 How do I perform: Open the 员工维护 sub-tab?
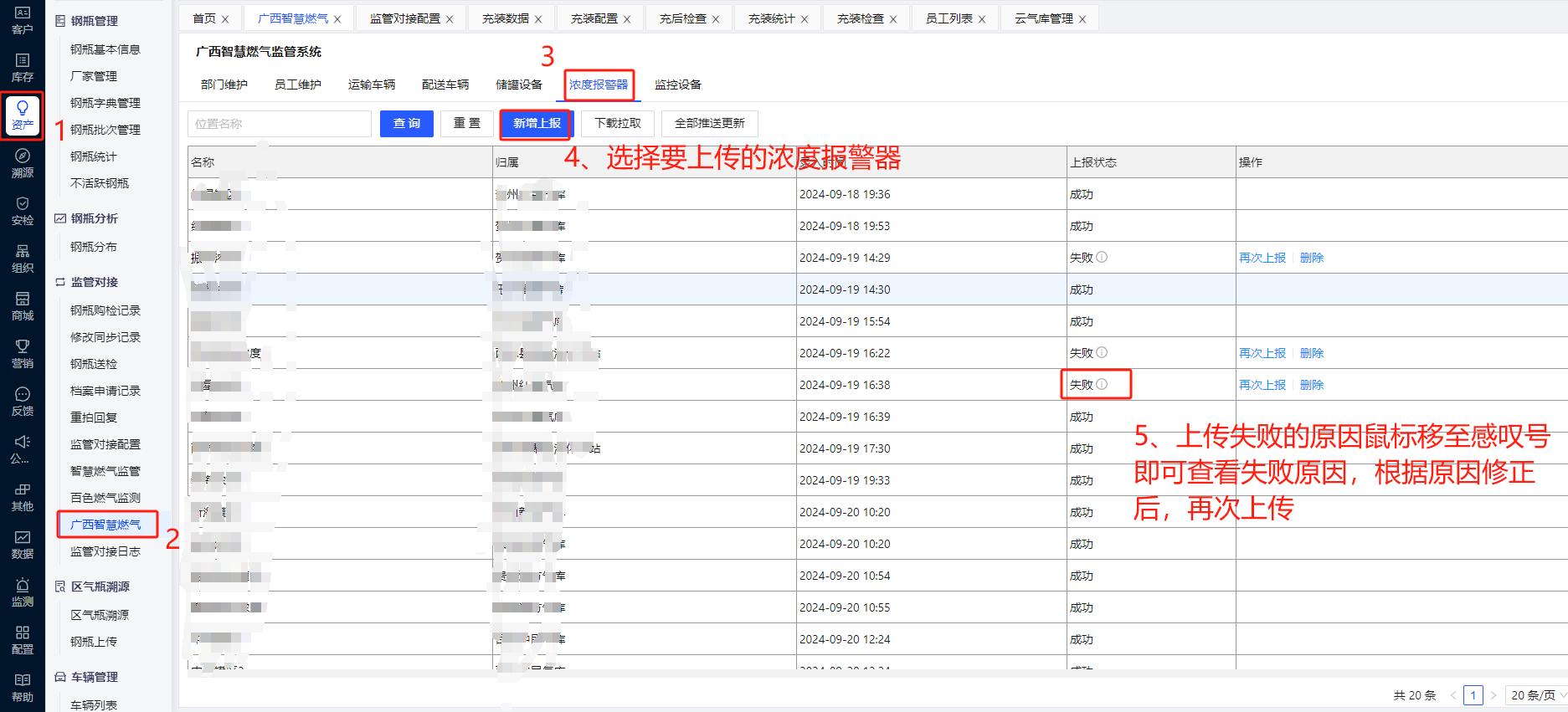[x=298, y=85]
